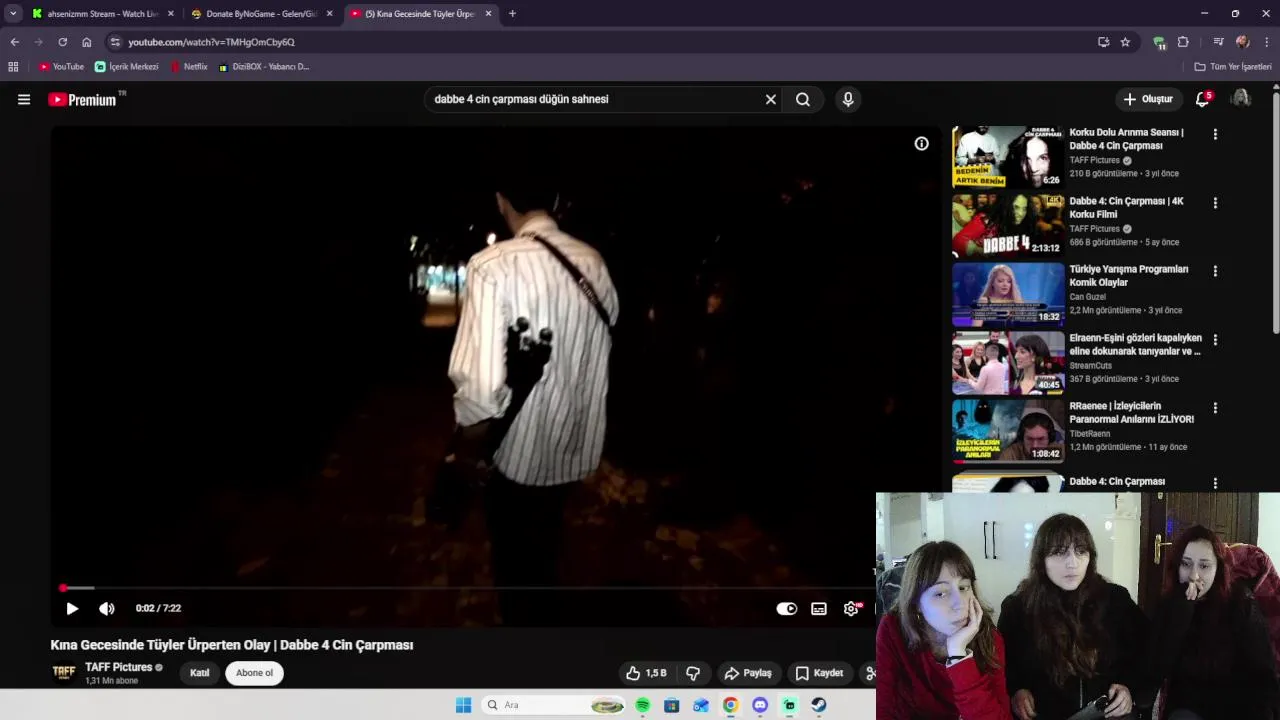This screenshot has width=1280, height=720.
Task: Open options for the Elraenn-Eşini video
Action: click(1215, 340)
